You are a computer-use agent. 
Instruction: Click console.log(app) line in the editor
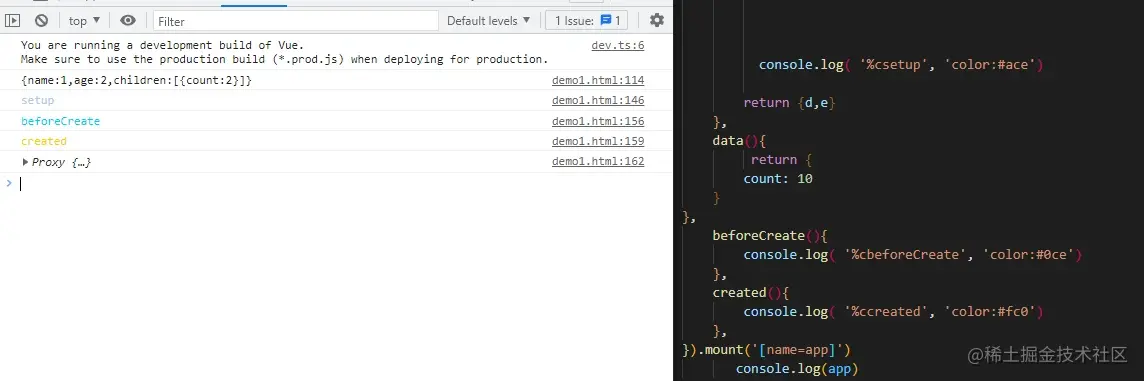797,369
